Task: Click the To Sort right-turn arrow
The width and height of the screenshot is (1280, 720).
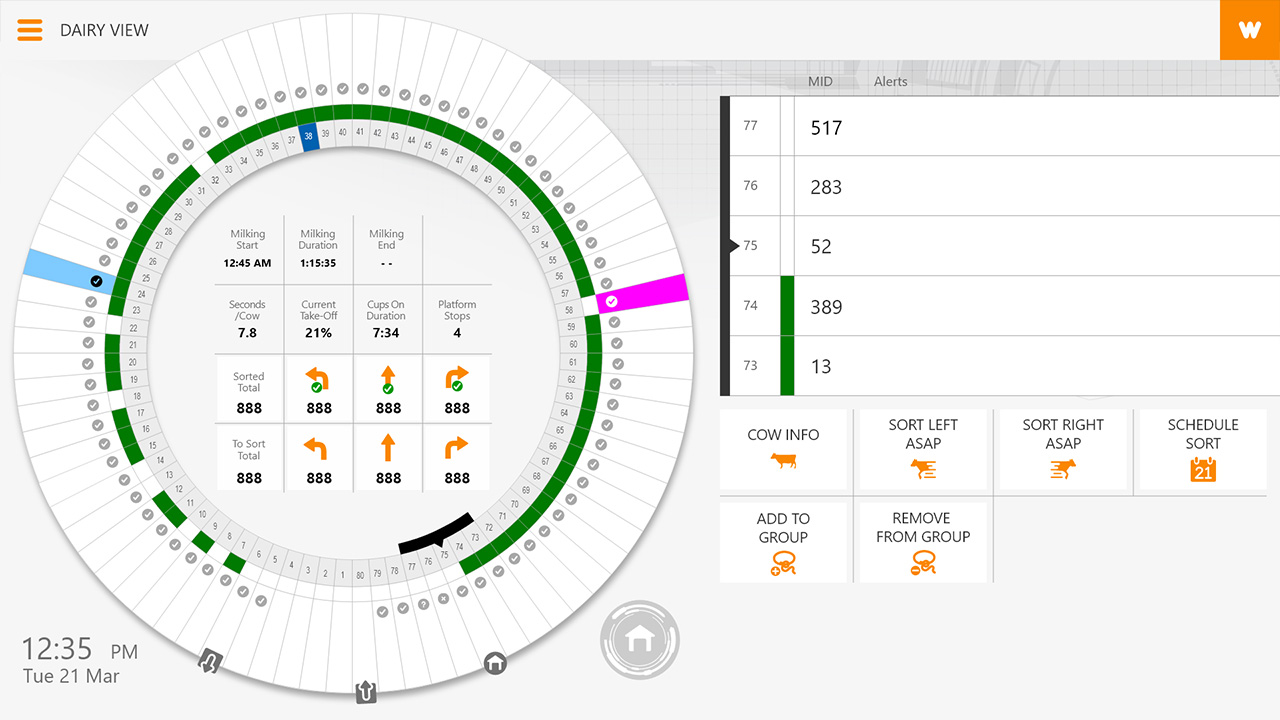Action: (457, 446)
